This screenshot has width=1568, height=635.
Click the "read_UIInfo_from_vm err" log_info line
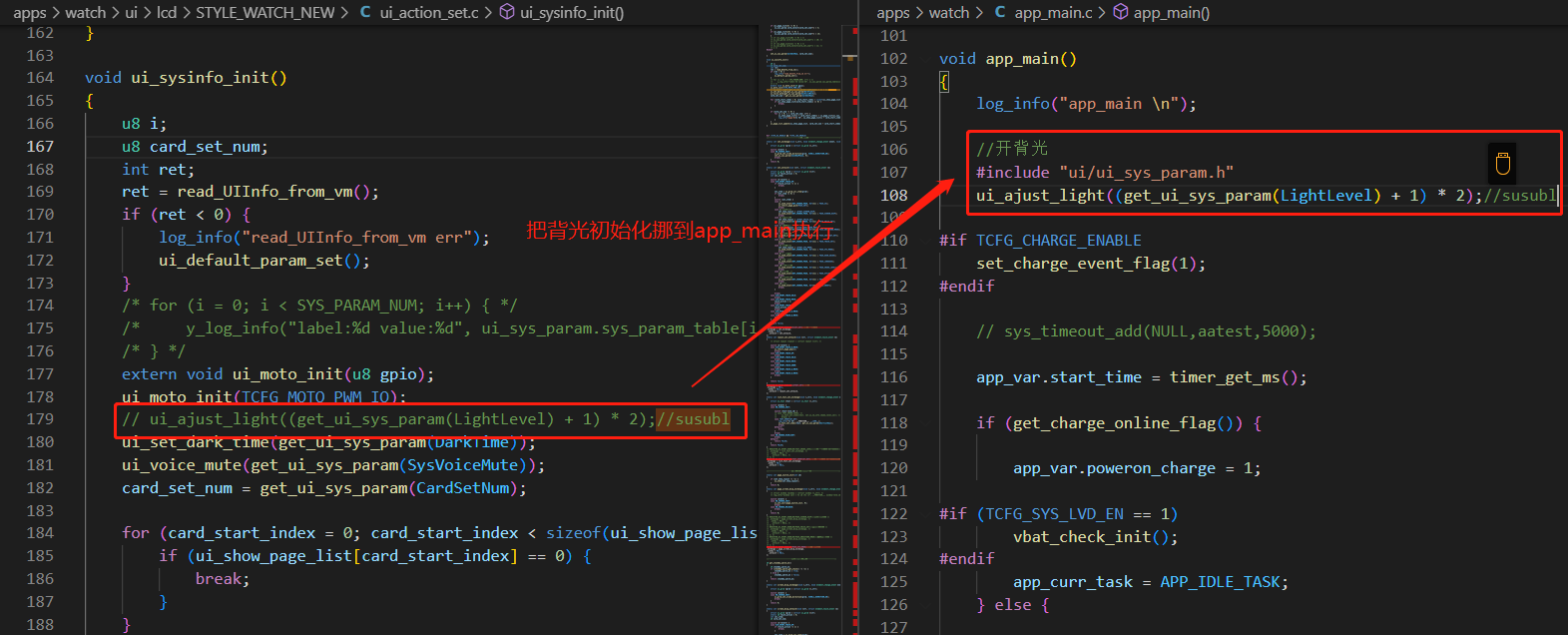pos(324,238)
